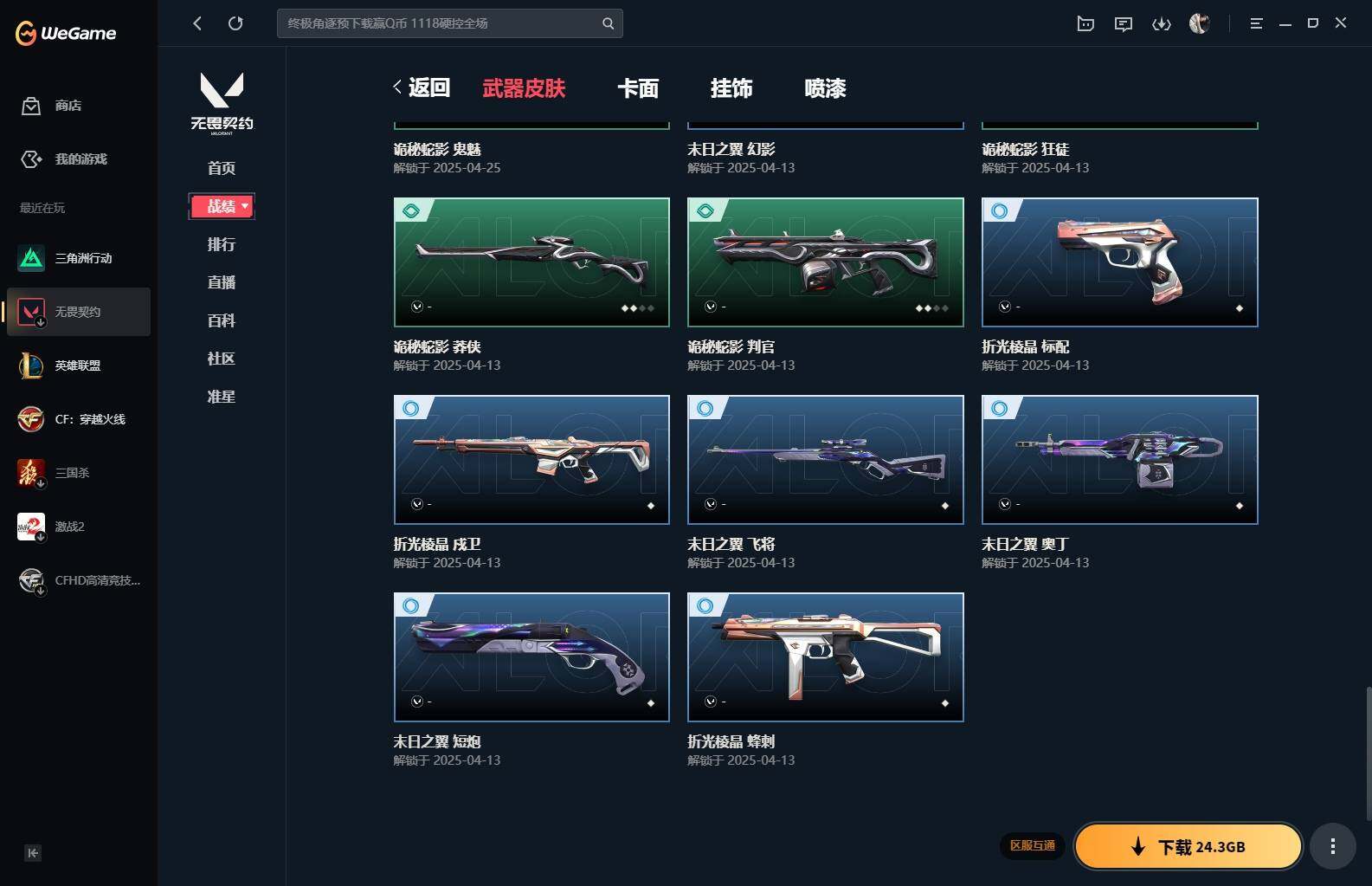This screenshot has width=1372, height=886.
Task: Click the 无畏契约 Valorant logo
Action: pos(222,103)
